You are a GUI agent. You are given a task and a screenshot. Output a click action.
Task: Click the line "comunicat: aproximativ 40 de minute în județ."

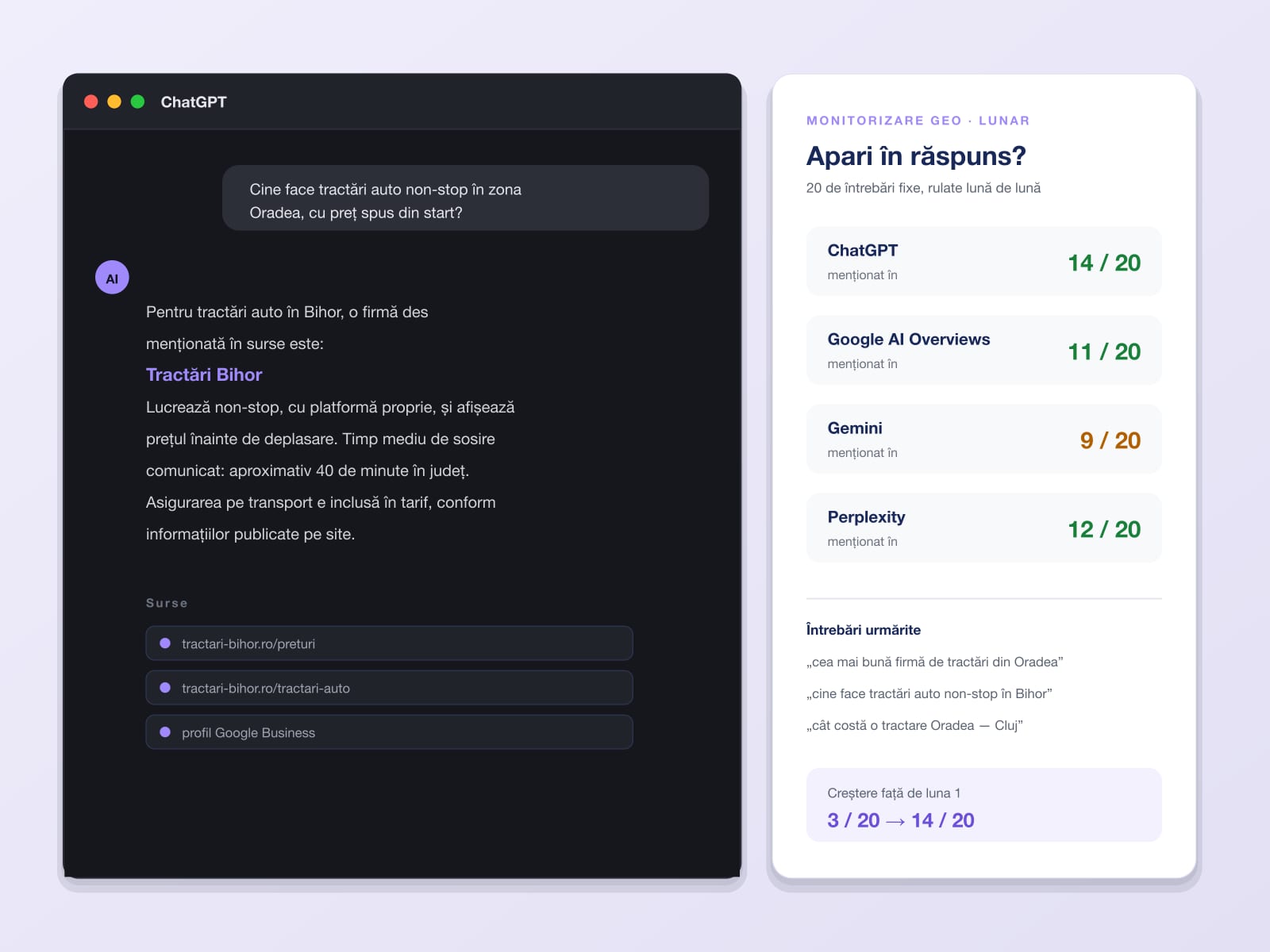tap(308, 470)
